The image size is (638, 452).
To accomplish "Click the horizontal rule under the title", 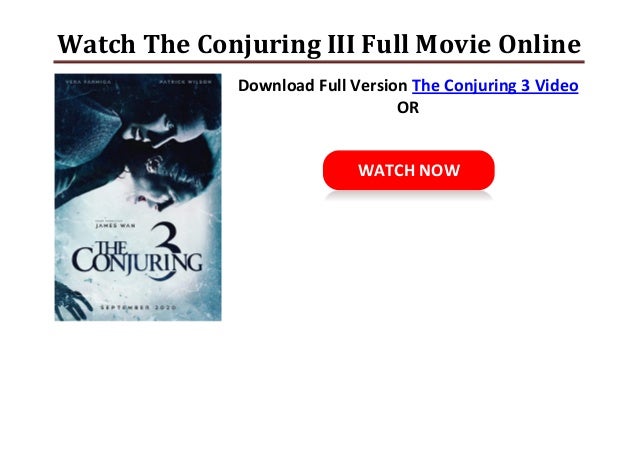I will coord(319,62).
